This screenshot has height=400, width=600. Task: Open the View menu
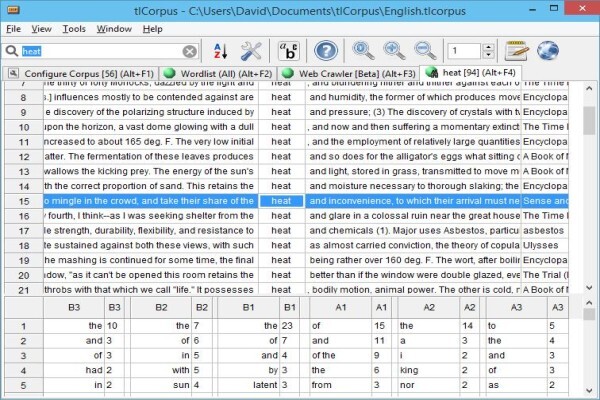[41, 29]
